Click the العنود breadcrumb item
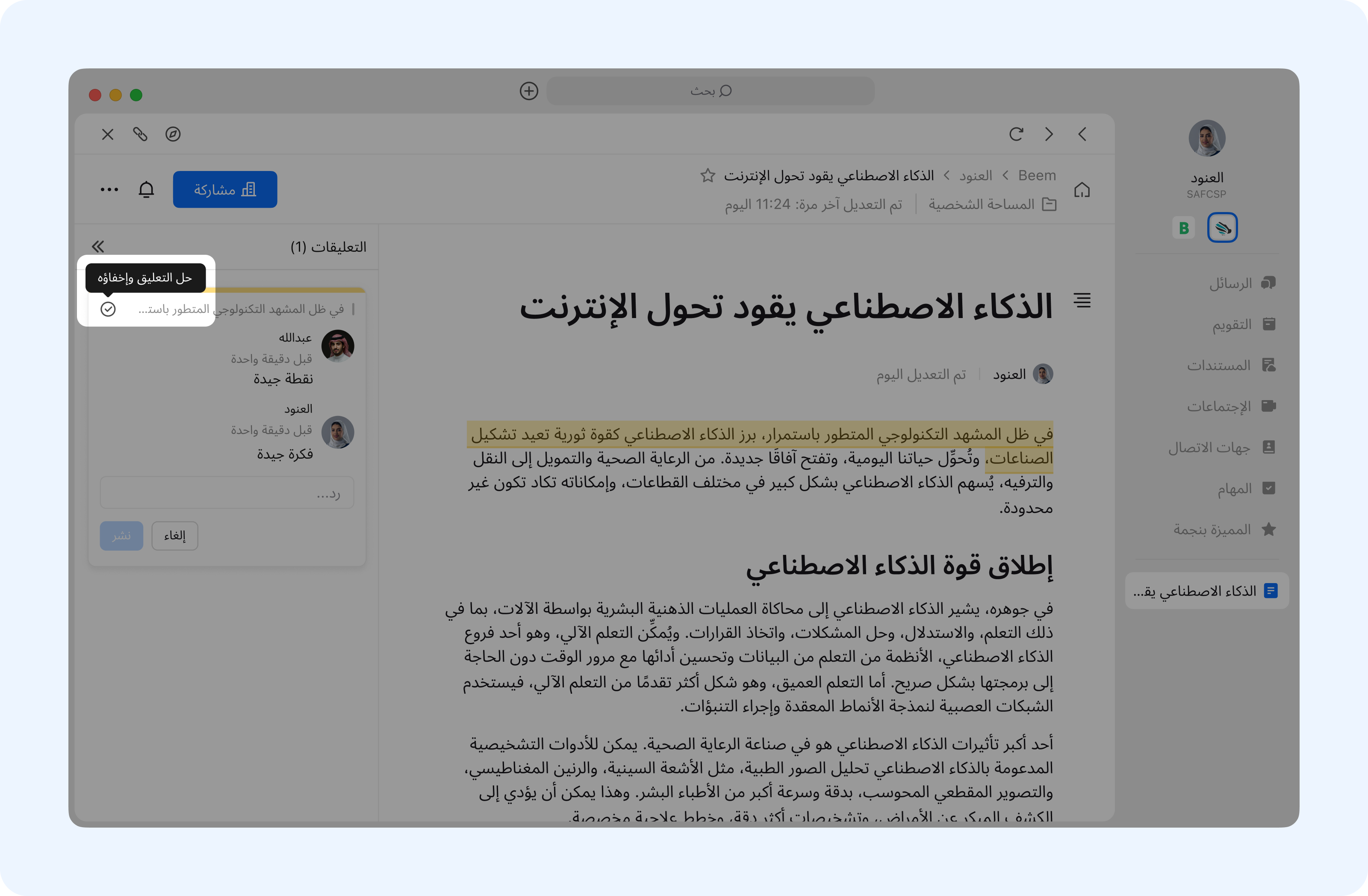 976,175
